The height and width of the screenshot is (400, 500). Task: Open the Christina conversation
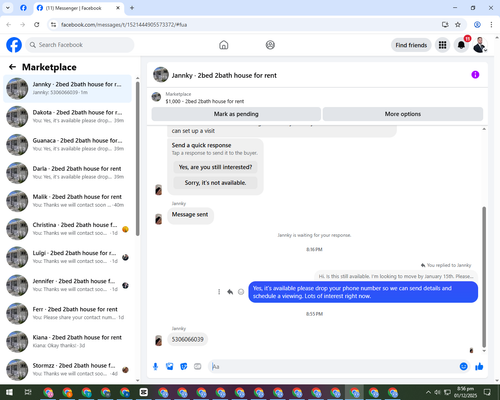tap(67, 229)
